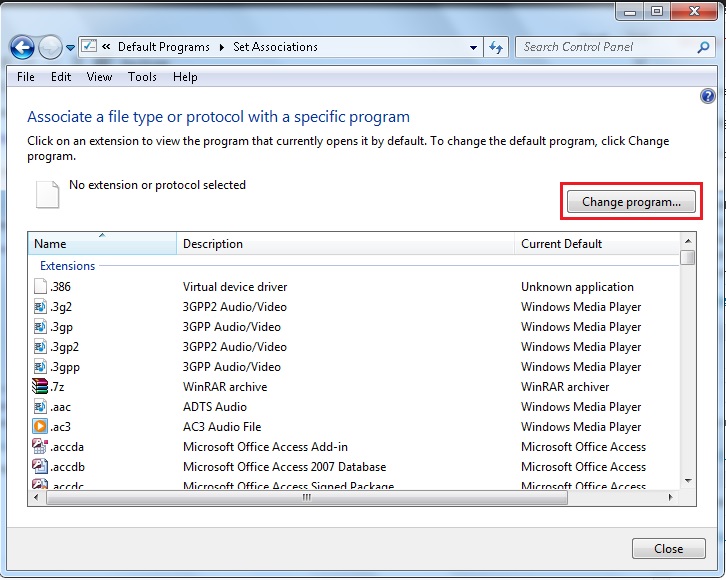The width and height of the screenshot is (726, 580).
Task: Click the .7z WinRAR archive icon
Action: point(40,387)
